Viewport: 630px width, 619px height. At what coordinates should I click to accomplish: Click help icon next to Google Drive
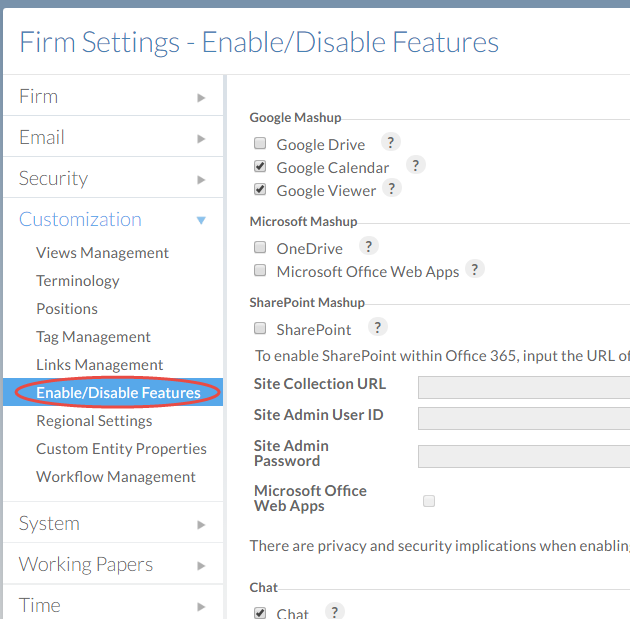(x=391, y=143)
